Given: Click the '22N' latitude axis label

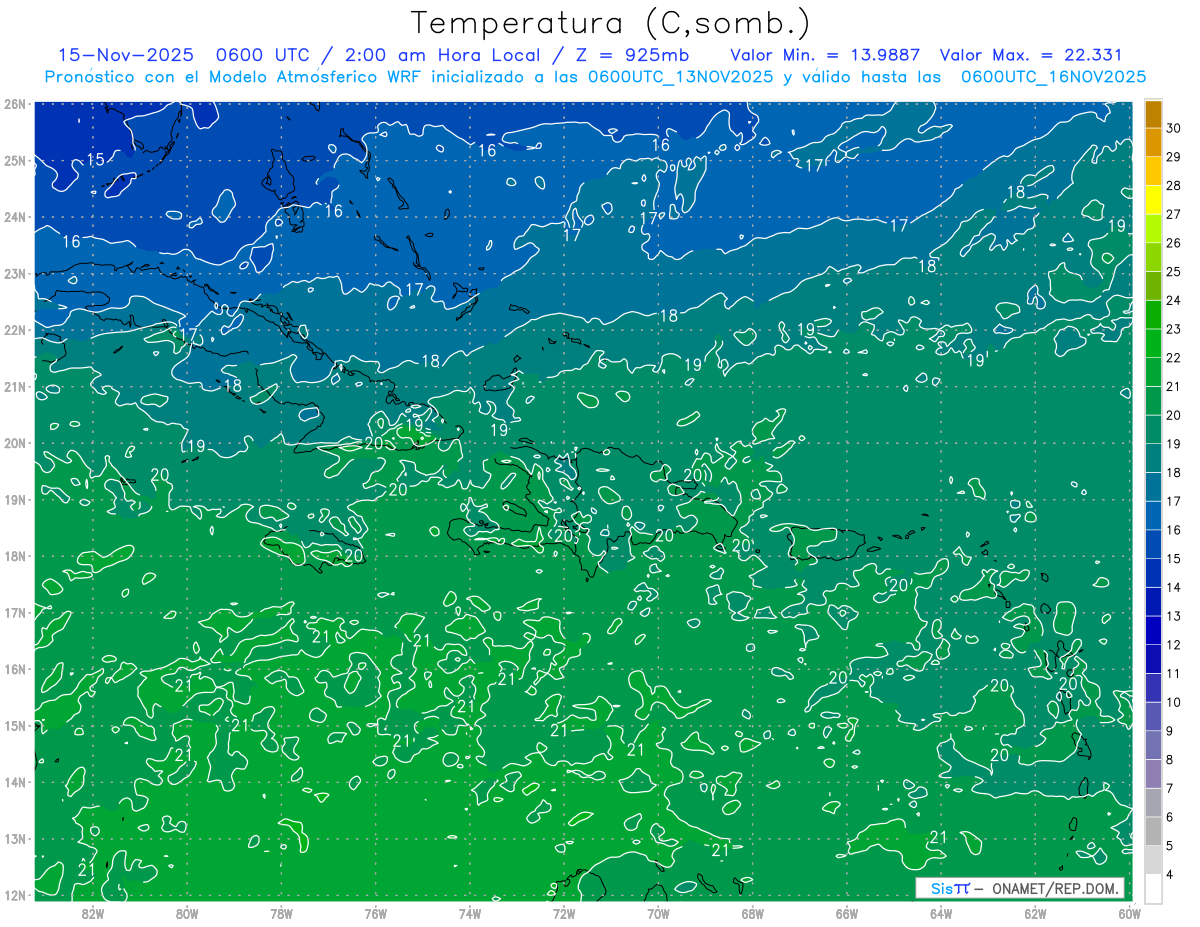Looking at the screenshot, I should (x=15, y=330).
